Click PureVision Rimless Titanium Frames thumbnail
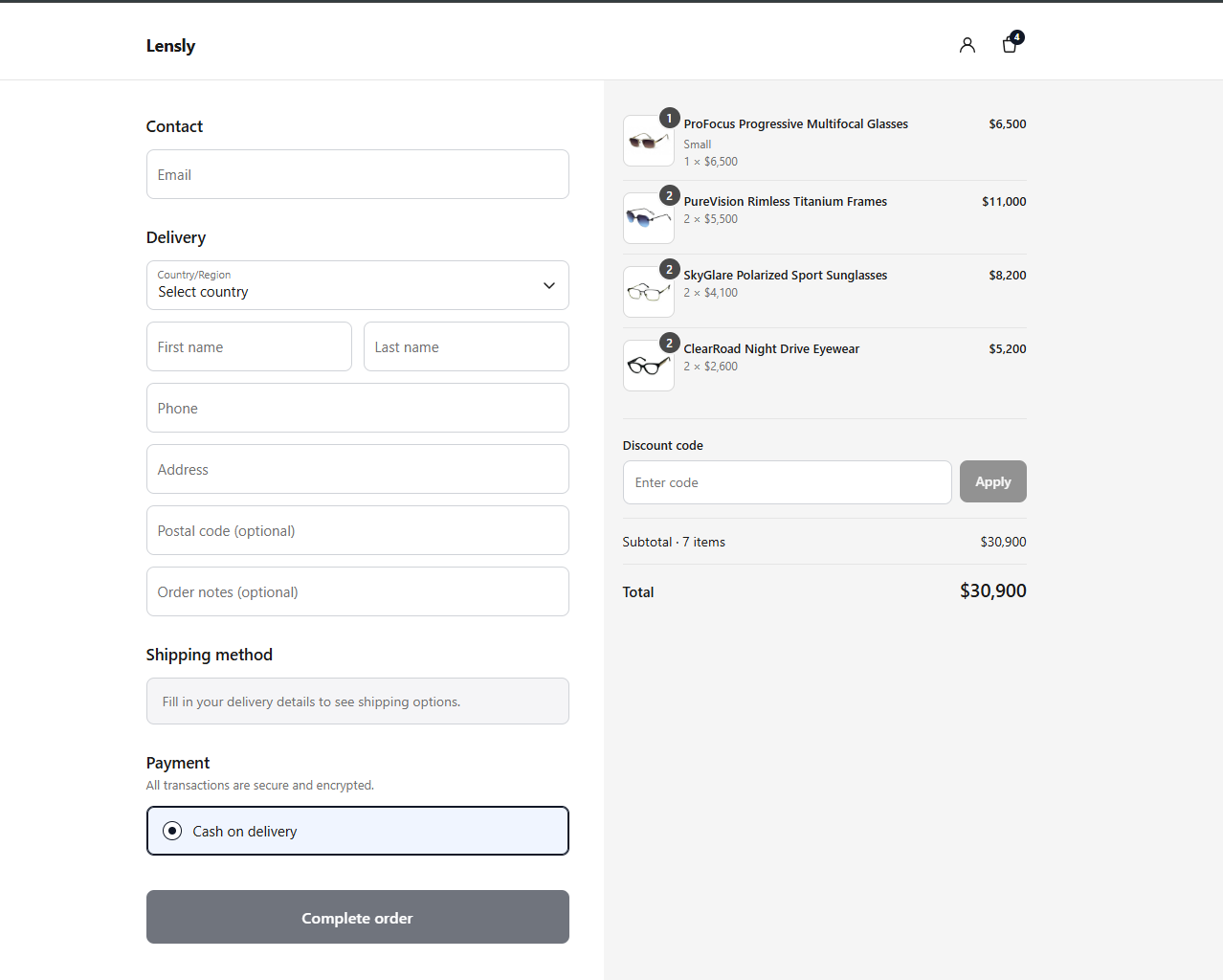Image resolution: width=1223 pixels, height=980 pixels. (x=649, y=218)
